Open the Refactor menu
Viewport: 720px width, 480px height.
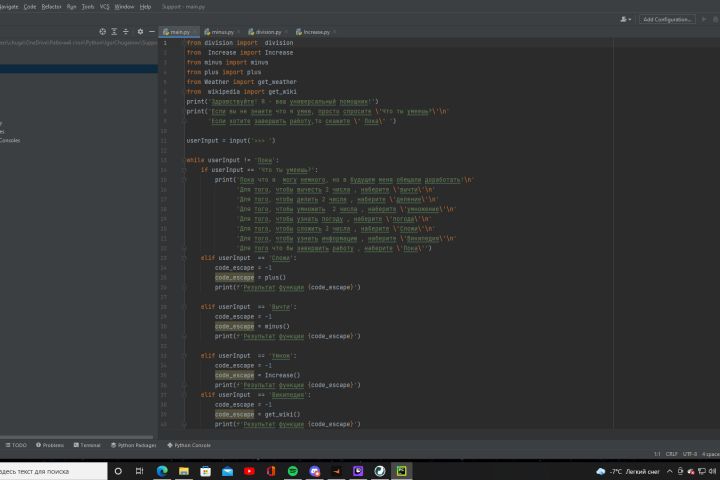pos(51,6)
